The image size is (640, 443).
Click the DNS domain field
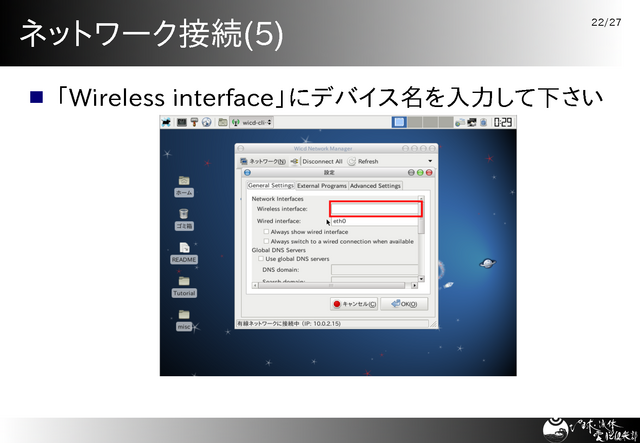(x=375, y=269)
